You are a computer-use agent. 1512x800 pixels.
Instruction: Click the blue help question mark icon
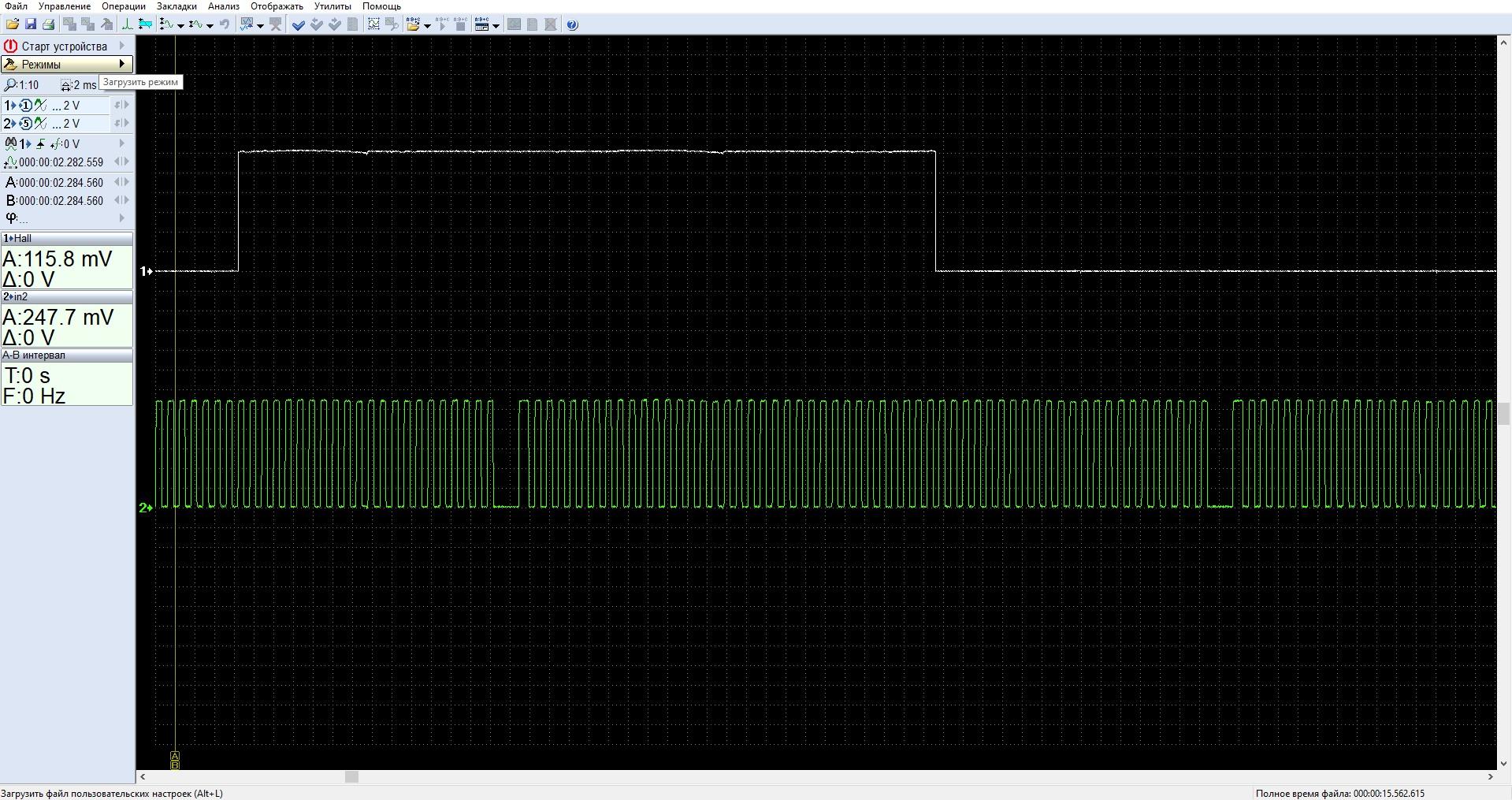tap(572, 24)
